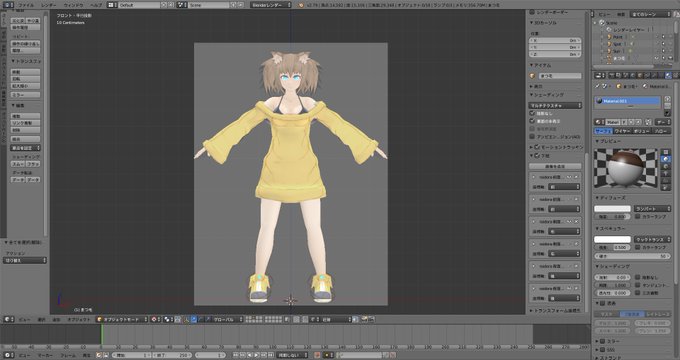This screenshot has height=360, width=680.
Task: Switch to the ワイヤー material type tab
Action: point(623,131)
